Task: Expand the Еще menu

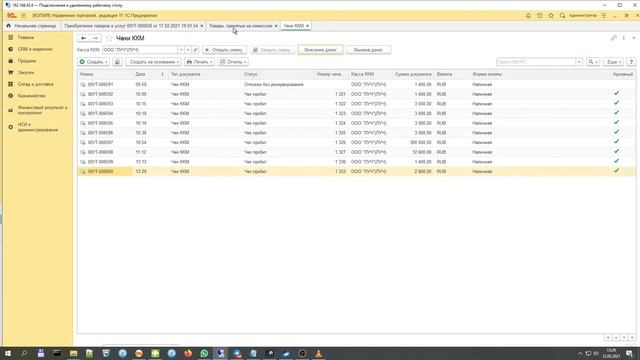Action: [613, 62]
